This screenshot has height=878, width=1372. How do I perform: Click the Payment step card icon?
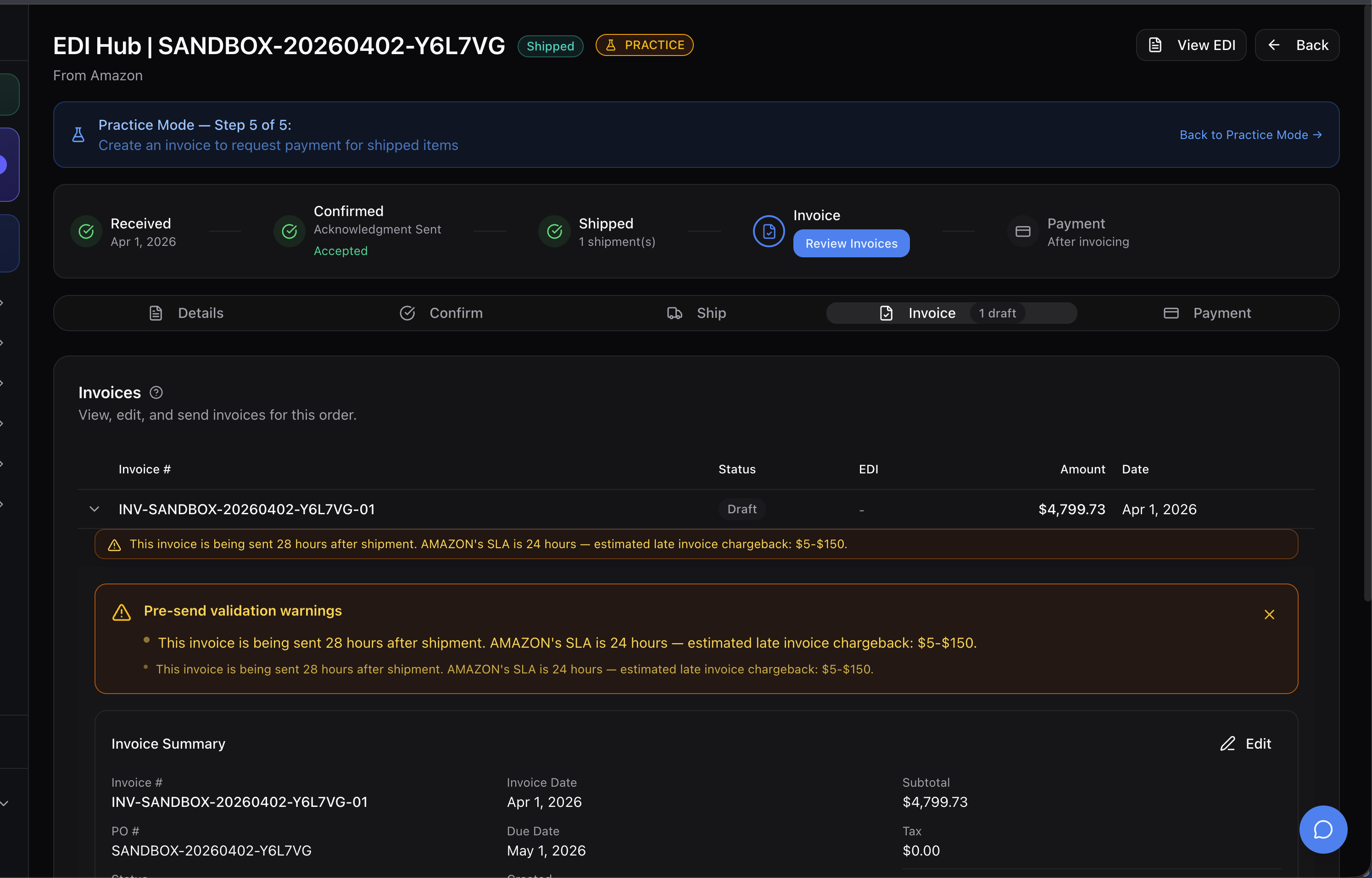[1022, 232]
